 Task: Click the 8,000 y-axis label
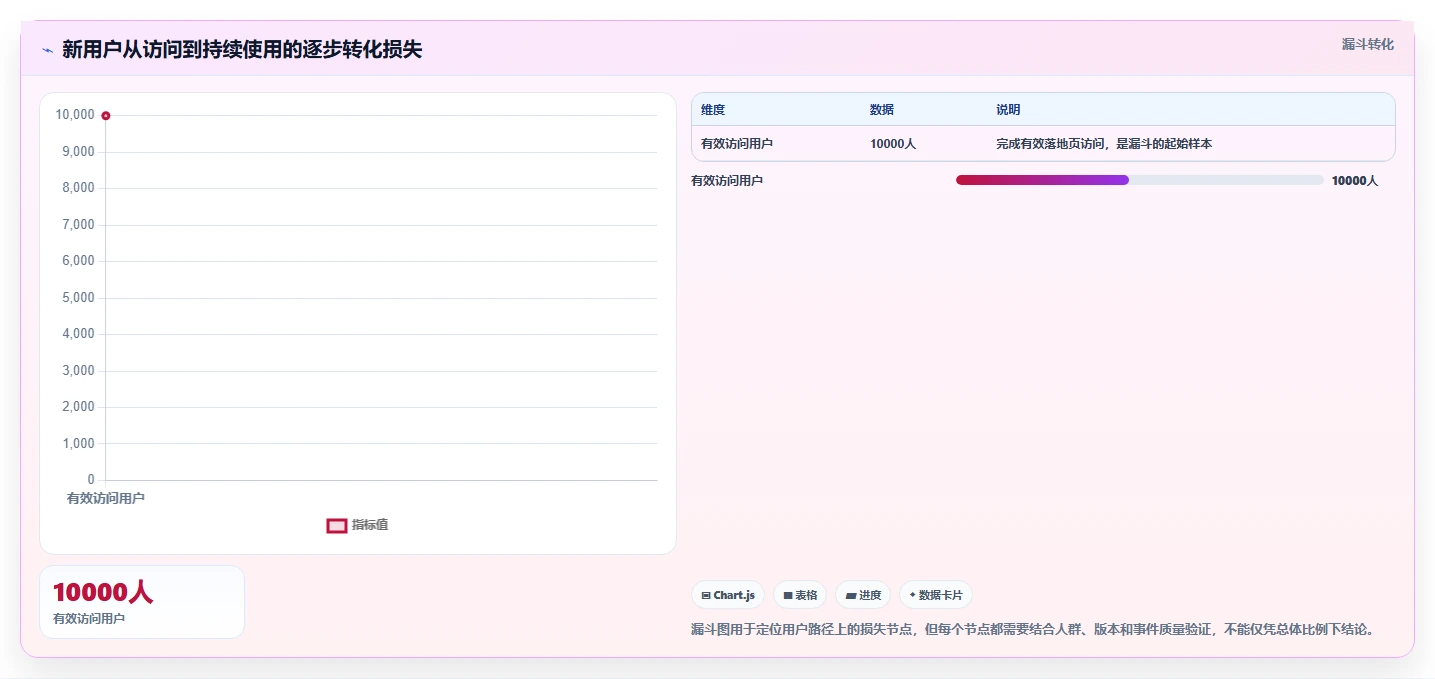[x=78, y=188]
